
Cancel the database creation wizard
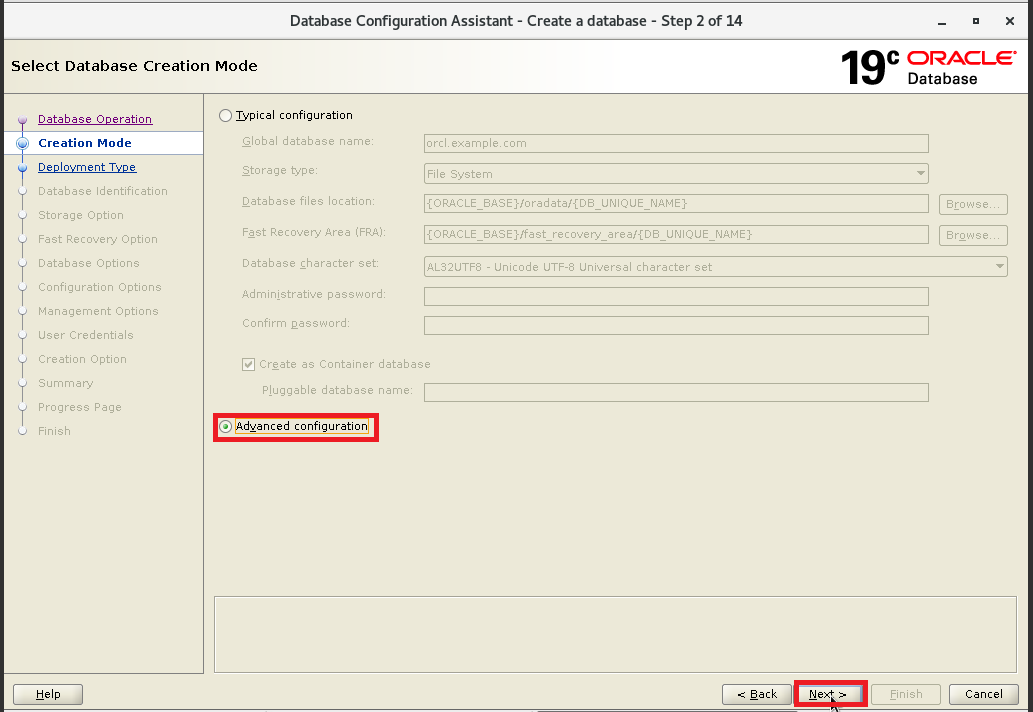[984, 694]
